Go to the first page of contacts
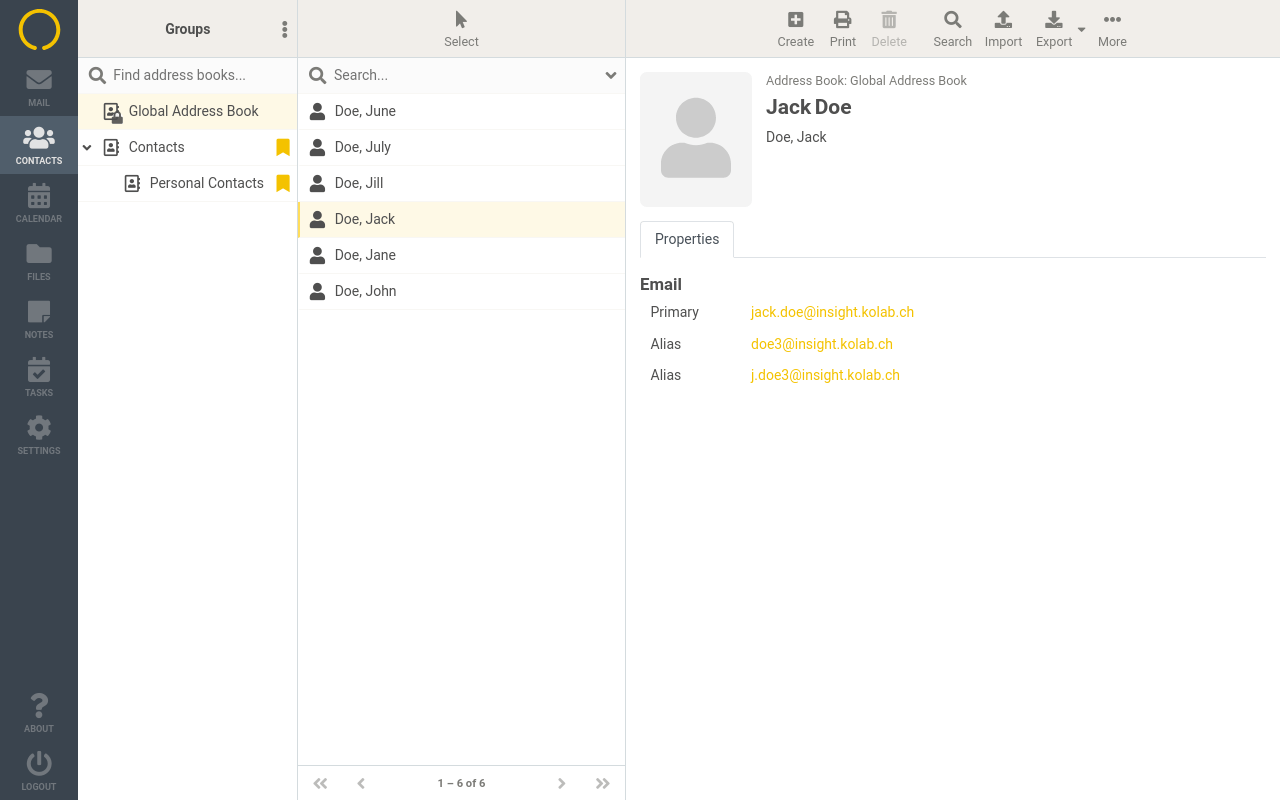 tap(320, 783)
